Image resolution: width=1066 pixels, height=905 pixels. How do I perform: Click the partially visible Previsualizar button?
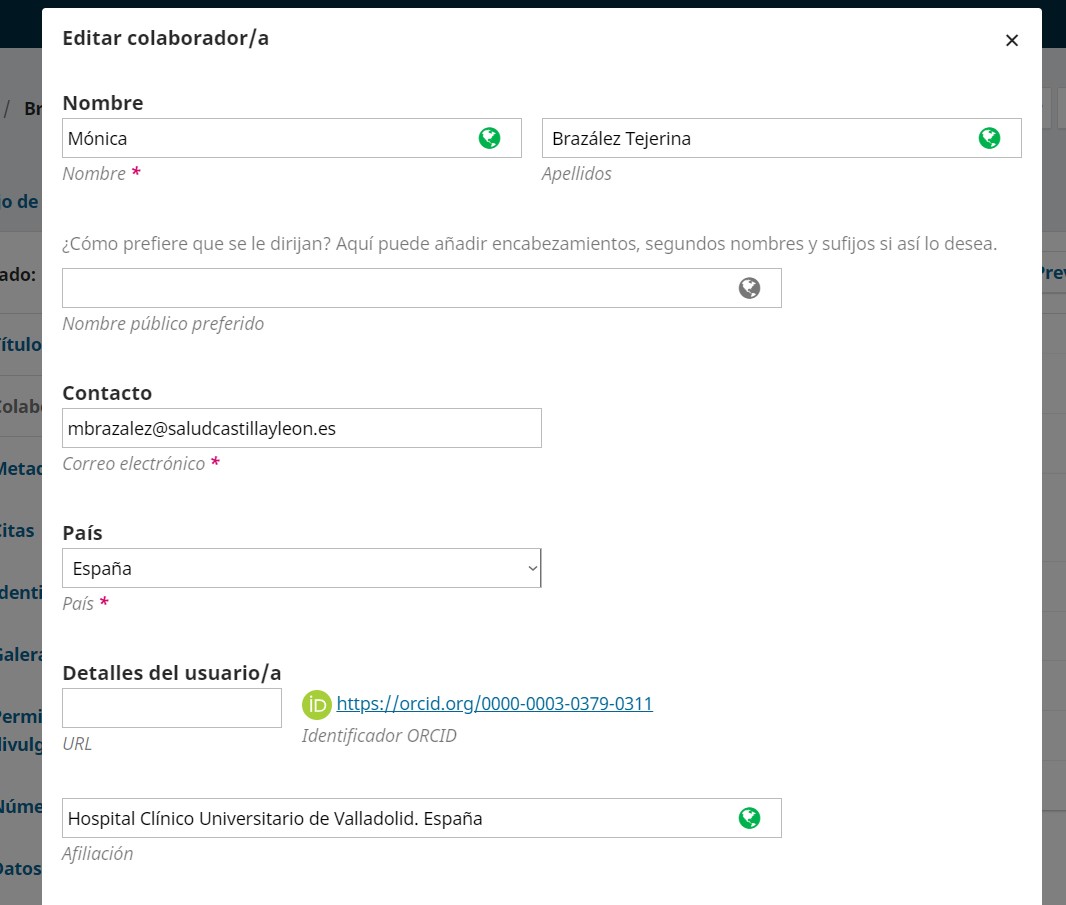coord(1052,273)
